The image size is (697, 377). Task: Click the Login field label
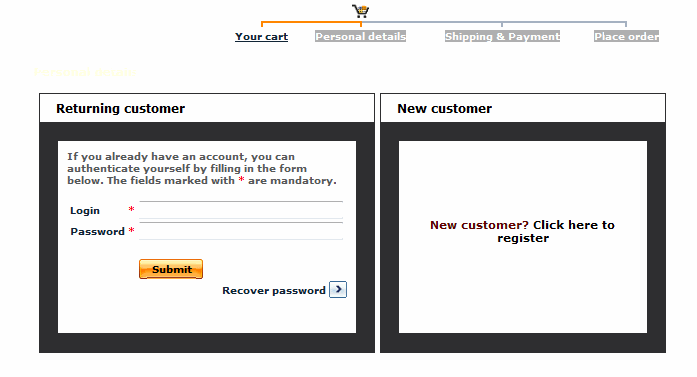85,210
